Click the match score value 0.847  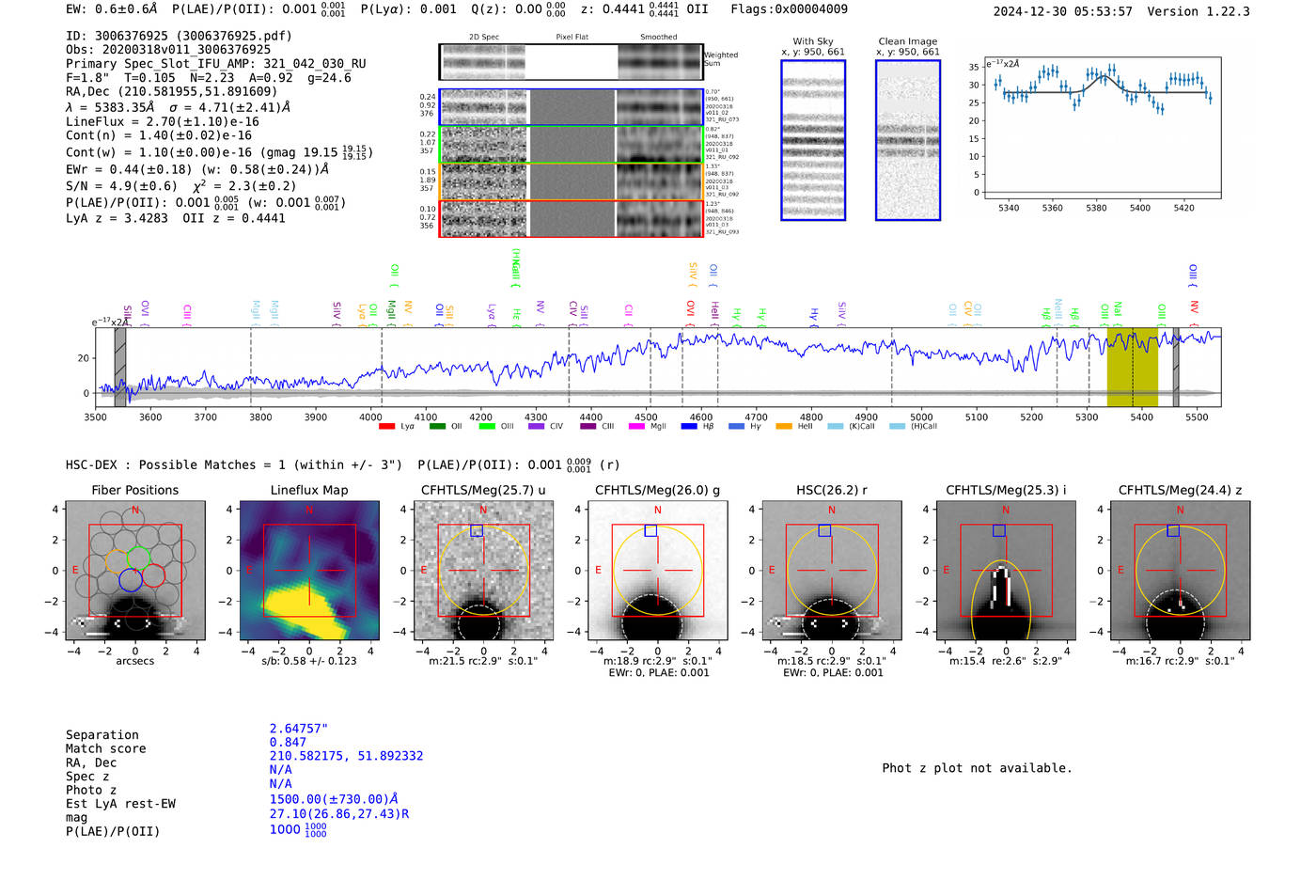click(x=288, y=743)
